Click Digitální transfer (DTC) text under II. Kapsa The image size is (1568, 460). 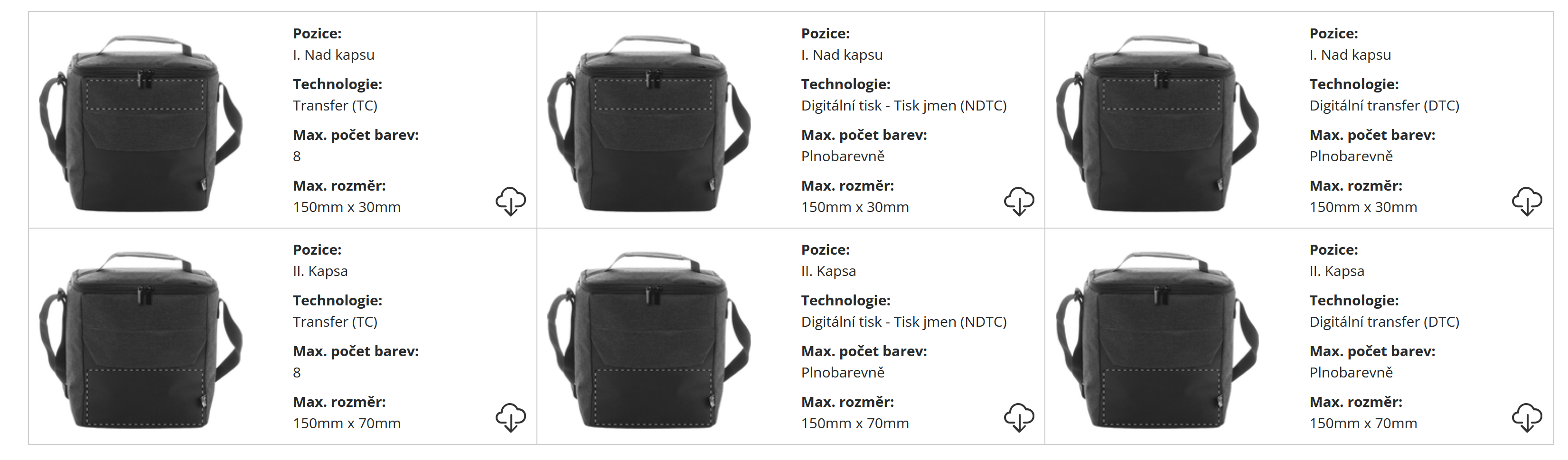click(x=1384, y=322)
